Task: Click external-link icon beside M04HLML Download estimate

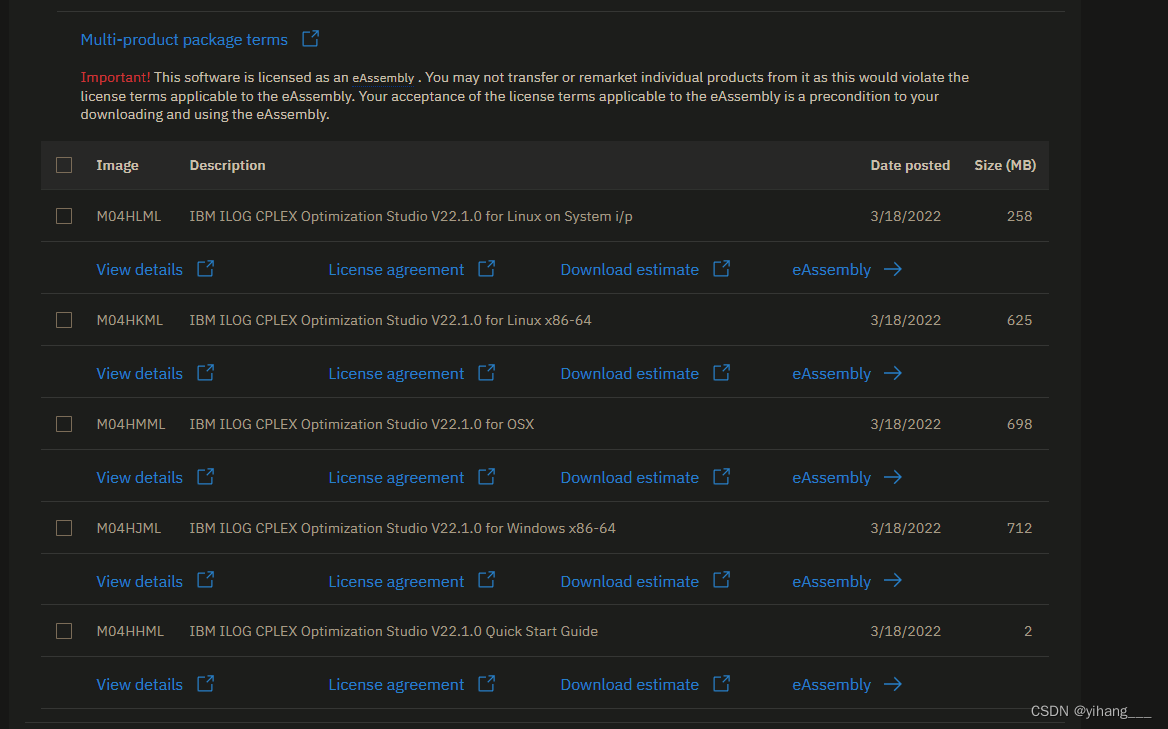Action: pyautogui.click(x=721, y=269)
